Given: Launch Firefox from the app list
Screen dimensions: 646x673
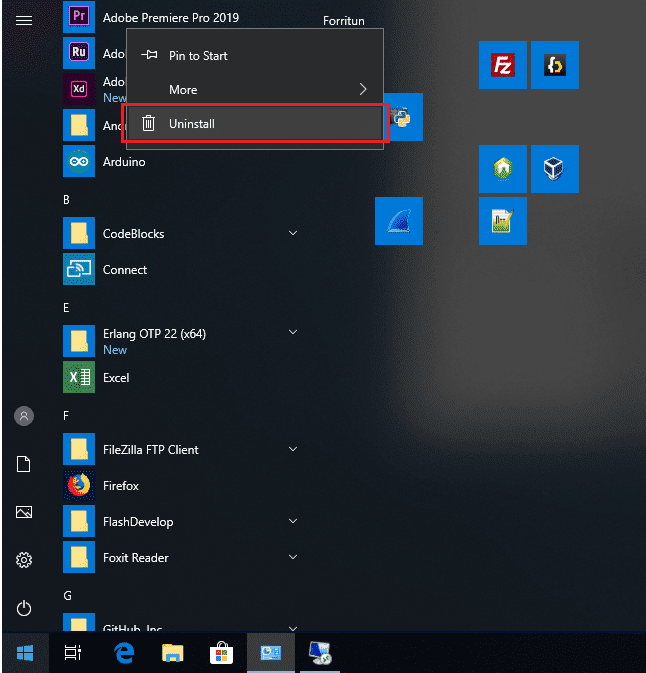Looking at the screenshot, I should pos(120,486).
